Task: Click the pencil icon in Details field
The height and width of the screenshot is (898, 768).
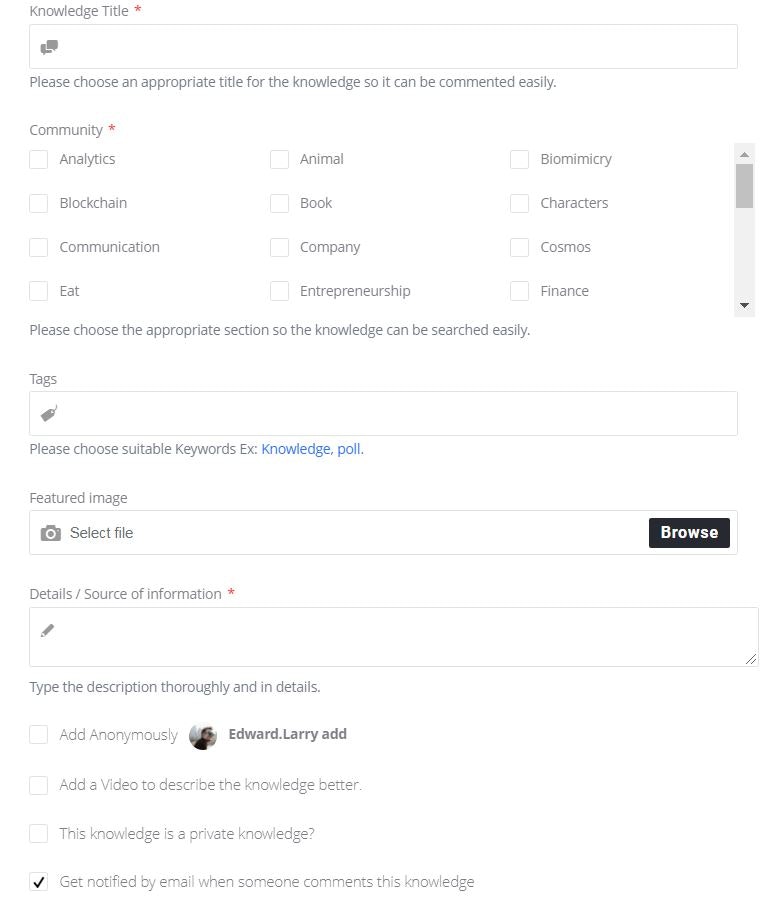Action: [x=47, y=630]
